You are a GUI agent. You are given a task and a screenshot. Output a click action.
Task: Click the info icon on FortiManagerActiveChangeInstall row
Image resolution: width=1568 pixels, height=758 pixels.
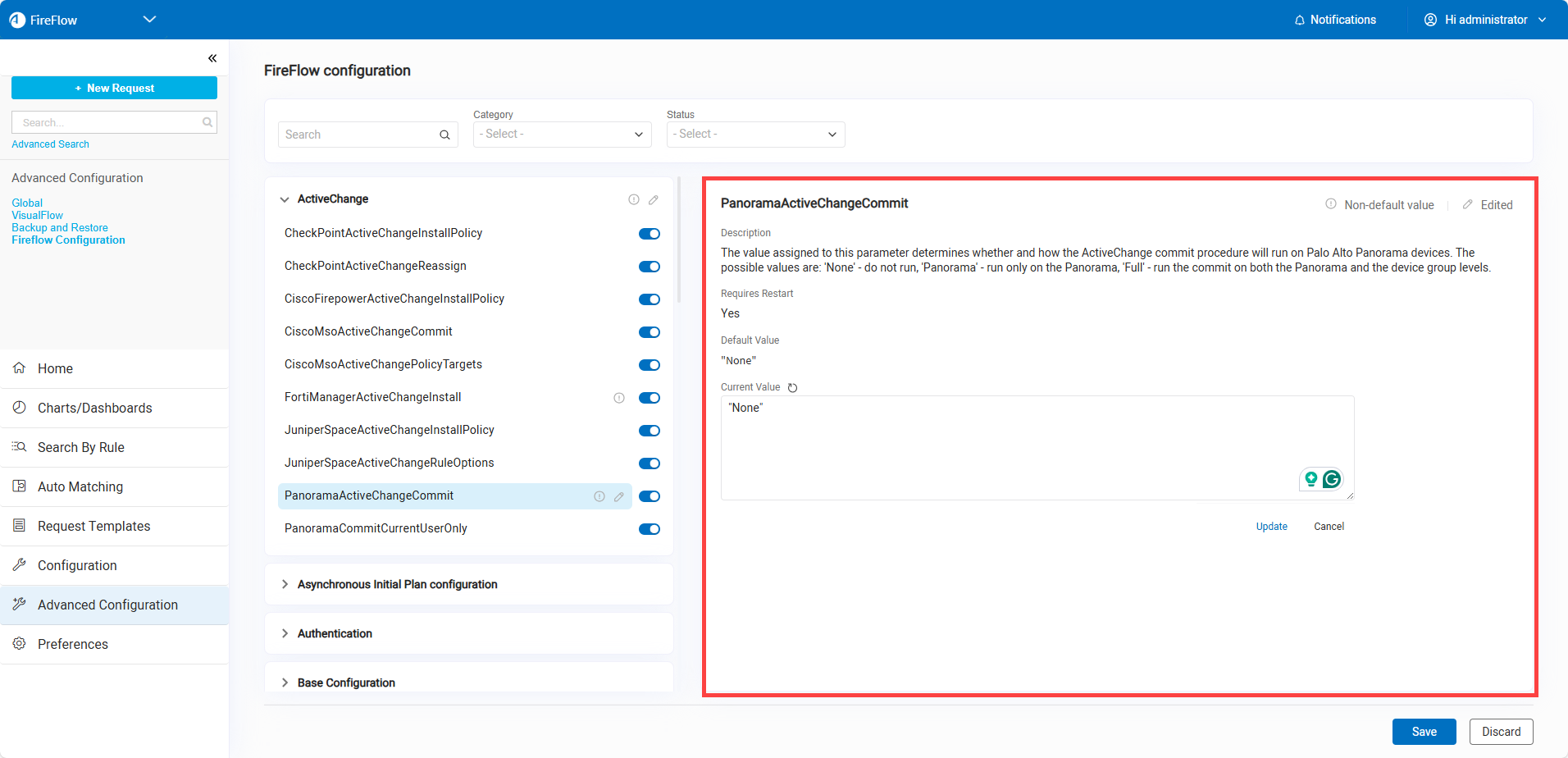tap(619, 398)
